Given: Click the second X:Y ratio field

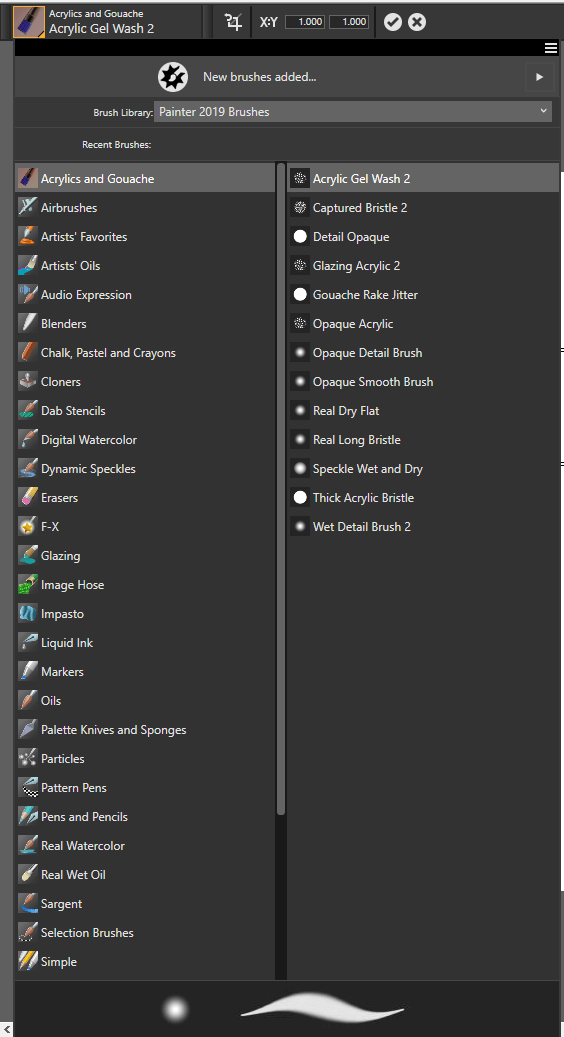Looking at the screenshot, I should (348, 22).
